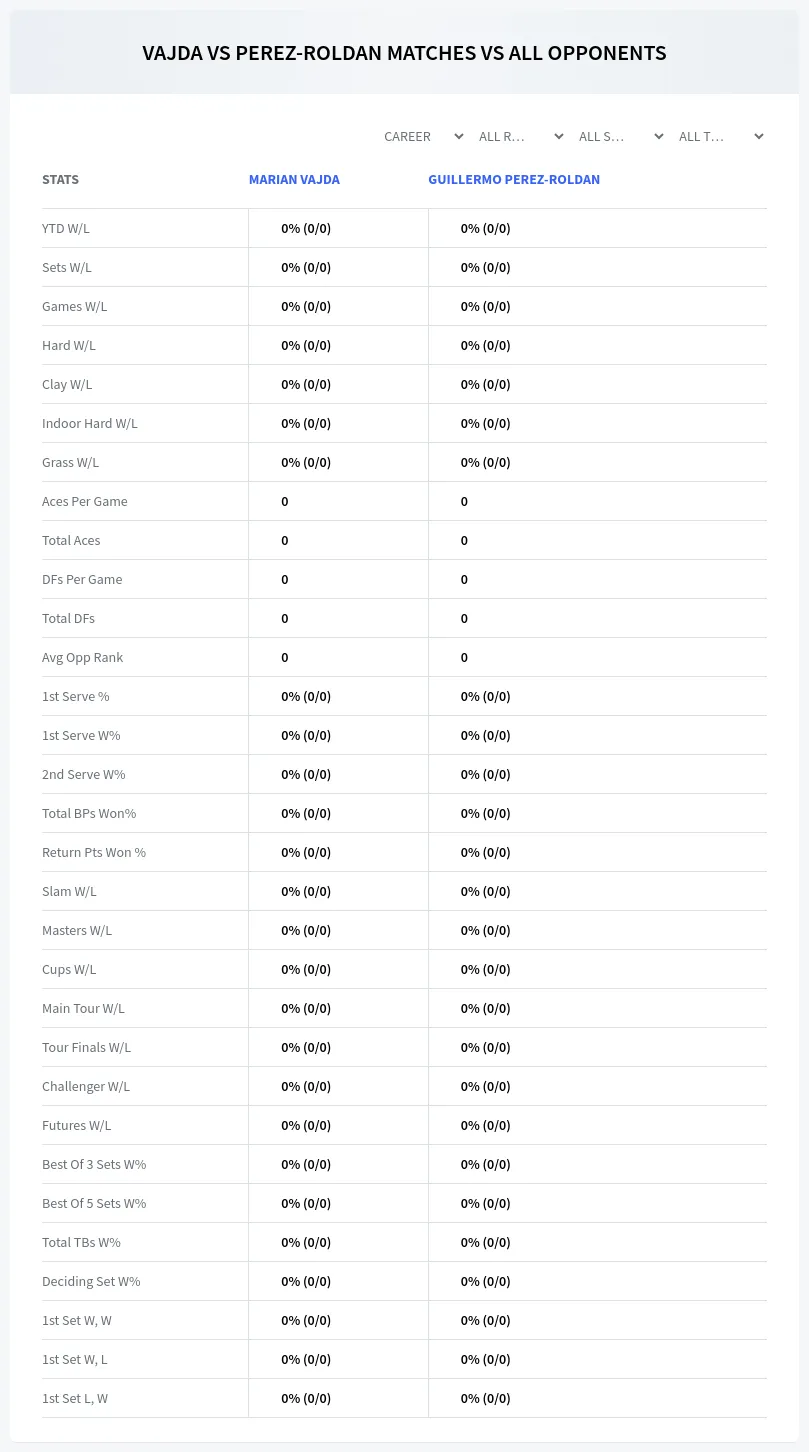Expand the ALL T… tournaments dropdown
This screenshot has width=809, height=1452.
pos(721,136)
